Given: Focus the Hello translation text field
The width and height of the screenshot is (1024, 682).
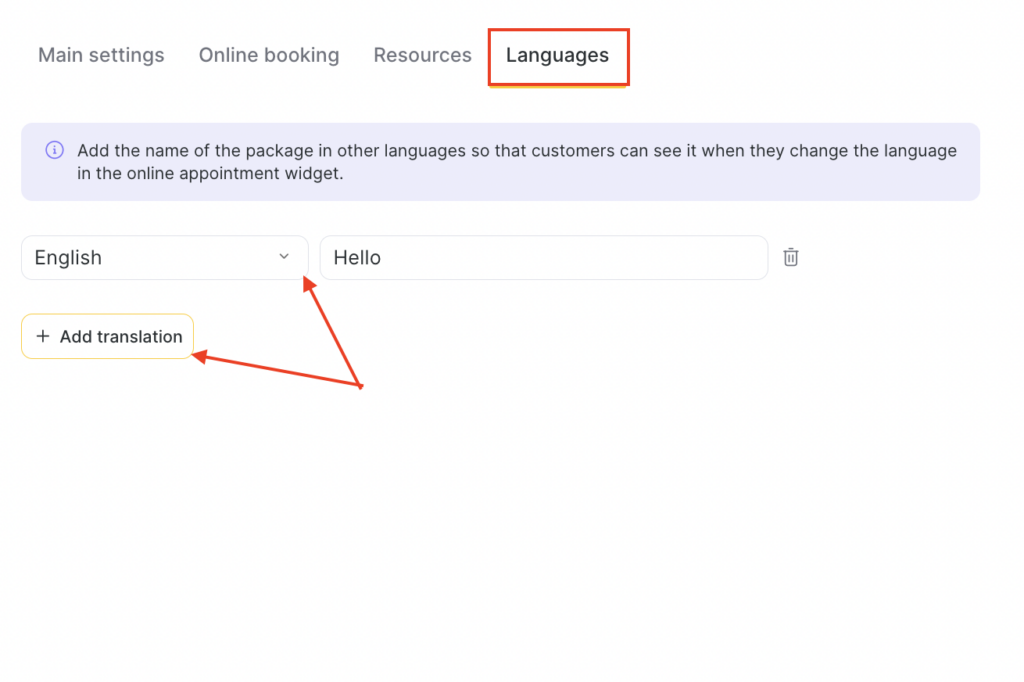Looking at the screenshot, I should (x=543, y=257).
